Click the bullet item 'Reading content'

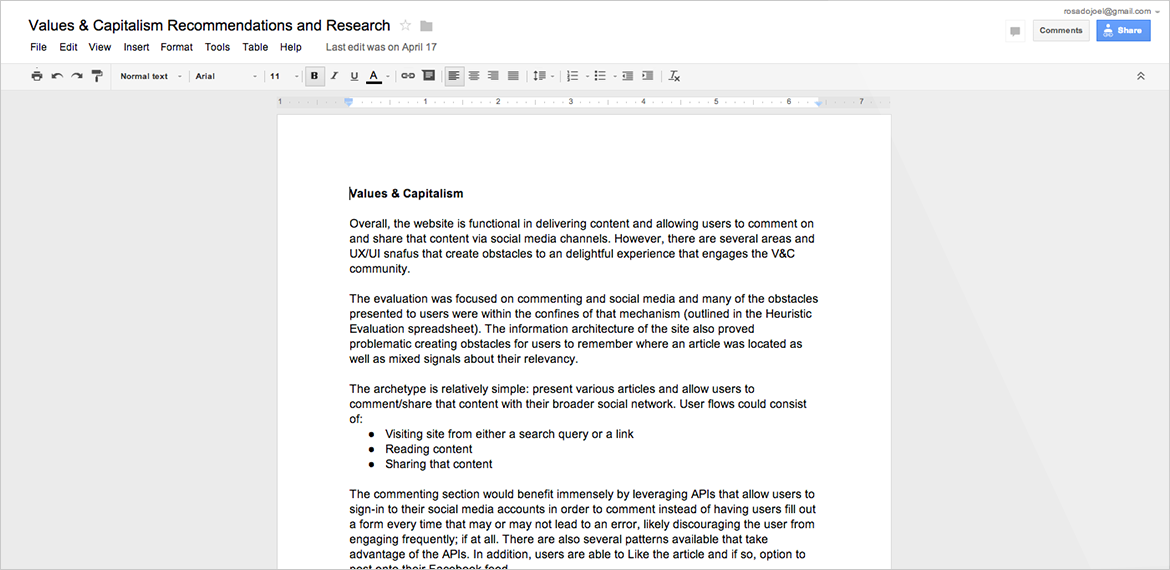tap(428, 449)
